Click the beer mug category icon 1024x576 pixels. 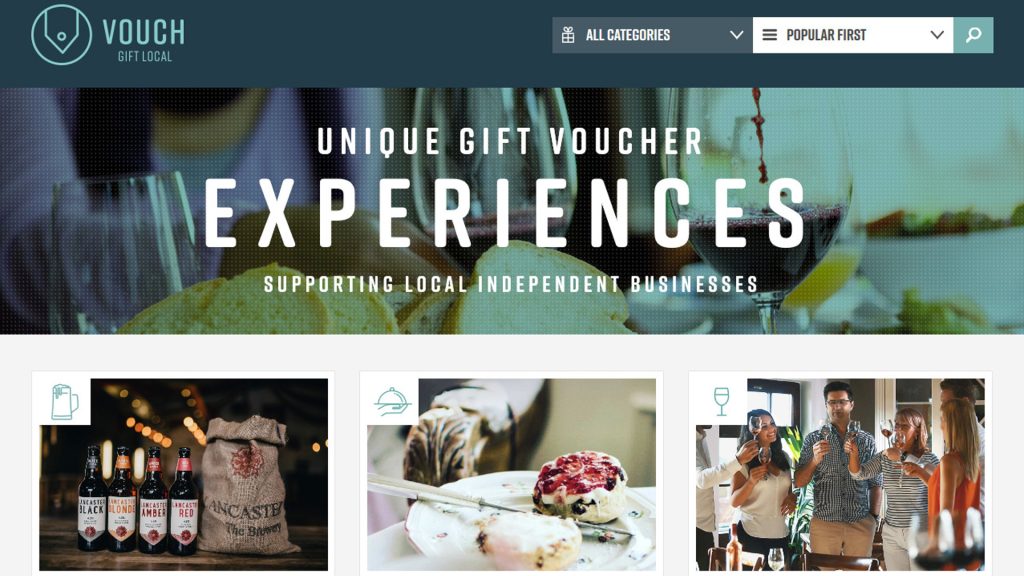point(65,402)
